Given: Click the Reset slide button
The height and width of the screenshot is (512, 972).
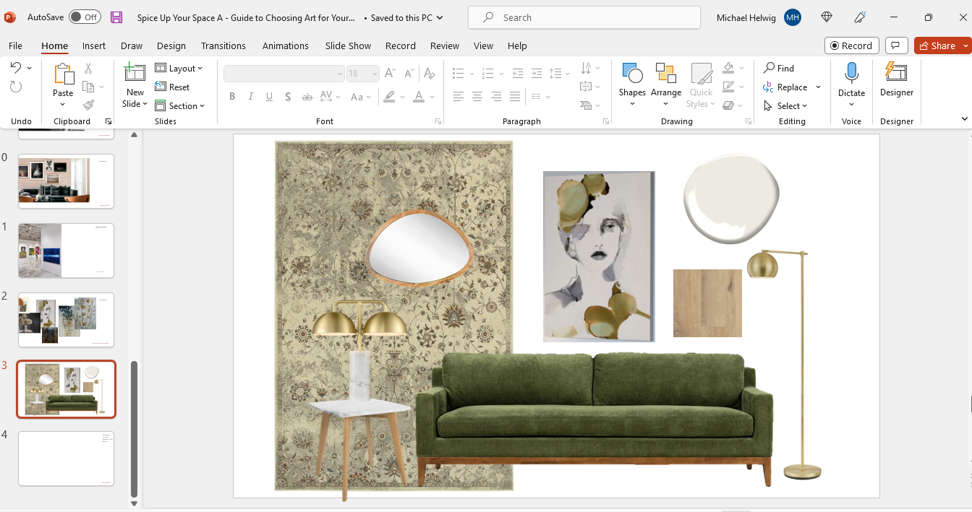Looking at the screenshot, I should [x=172, y=87].
